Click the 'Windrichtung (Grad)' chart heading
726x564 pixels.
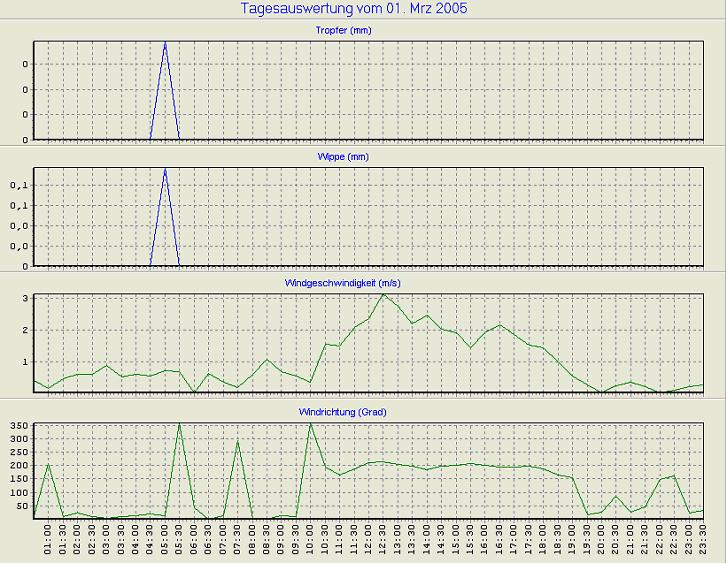(364, 412)
